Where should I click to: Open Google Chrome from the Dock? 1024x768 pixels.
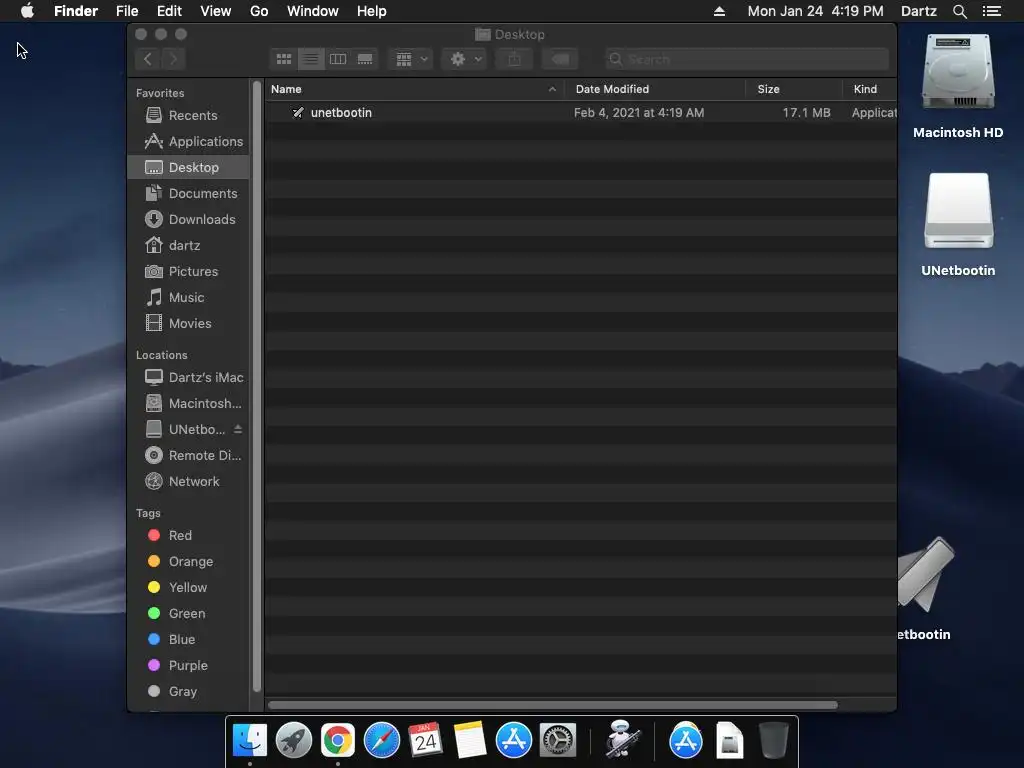click(338, 741)
